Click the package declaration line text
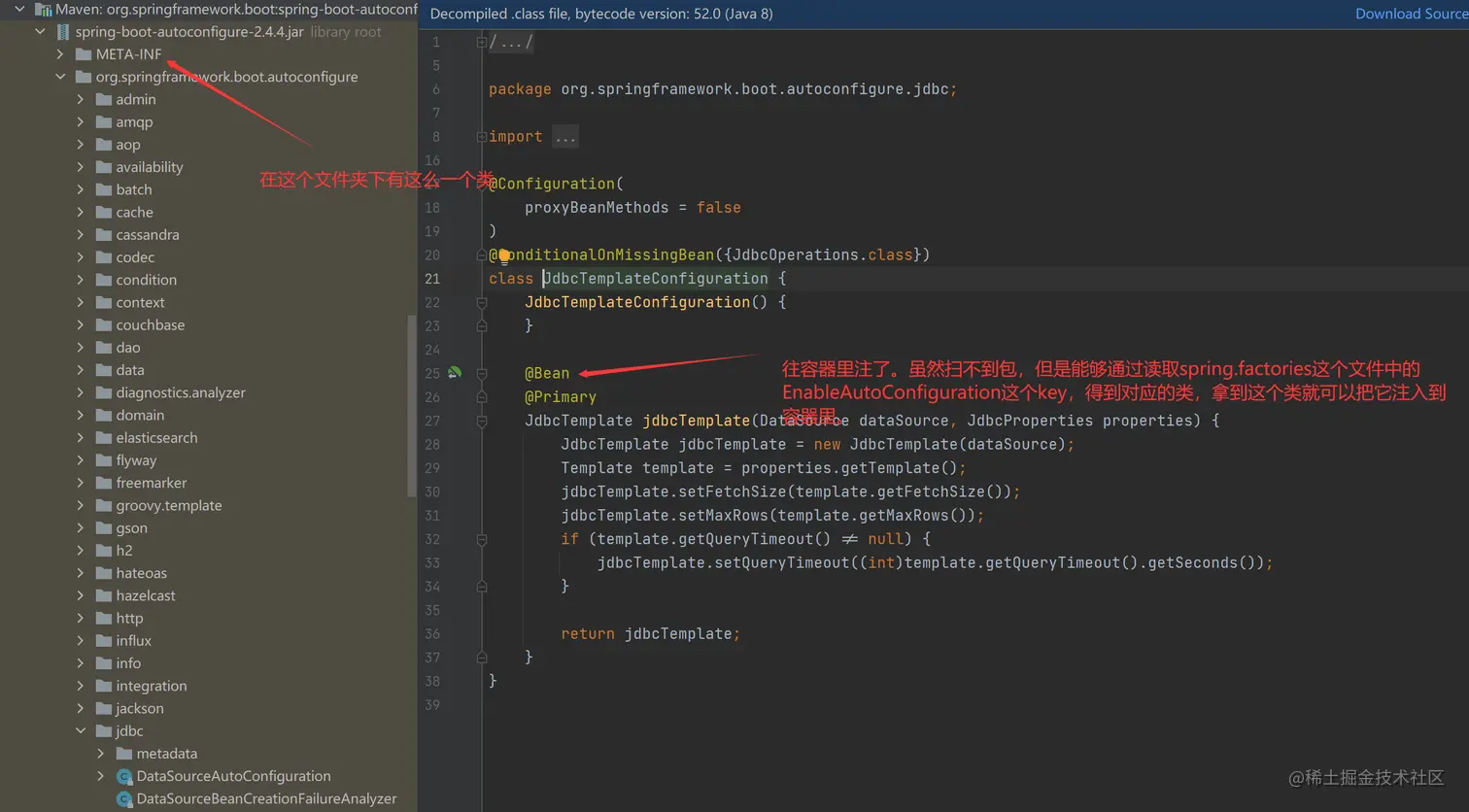 (x=723, y=89)
